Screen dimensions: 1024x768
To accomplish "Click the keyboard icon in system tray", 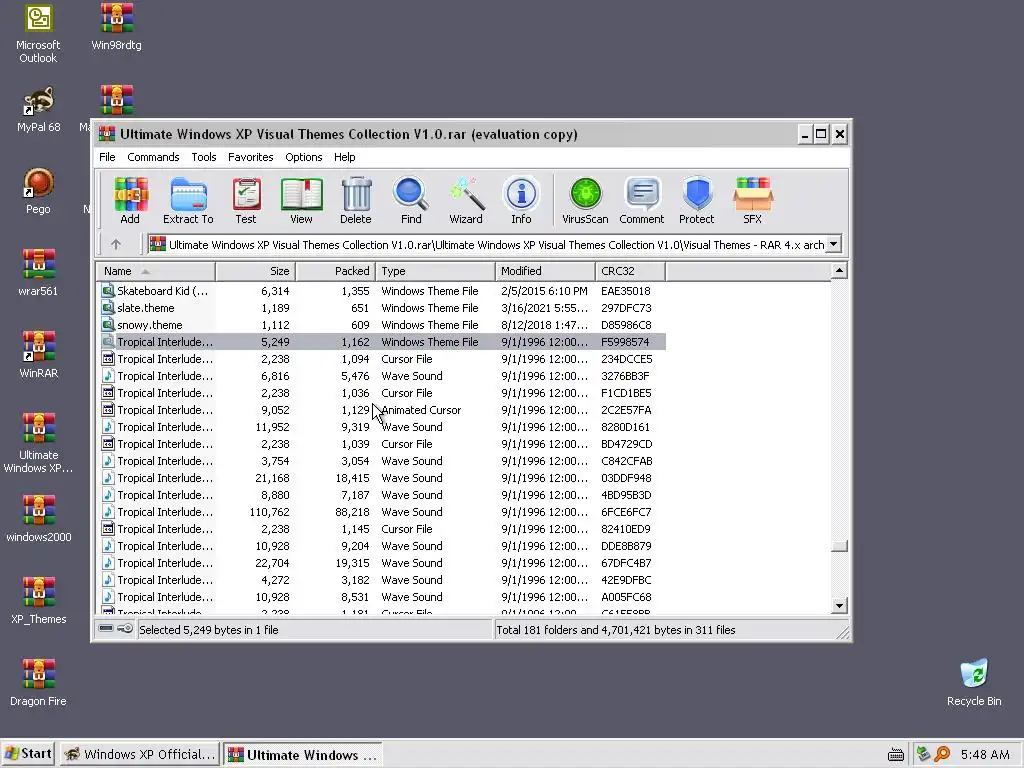I will (896, 755).
